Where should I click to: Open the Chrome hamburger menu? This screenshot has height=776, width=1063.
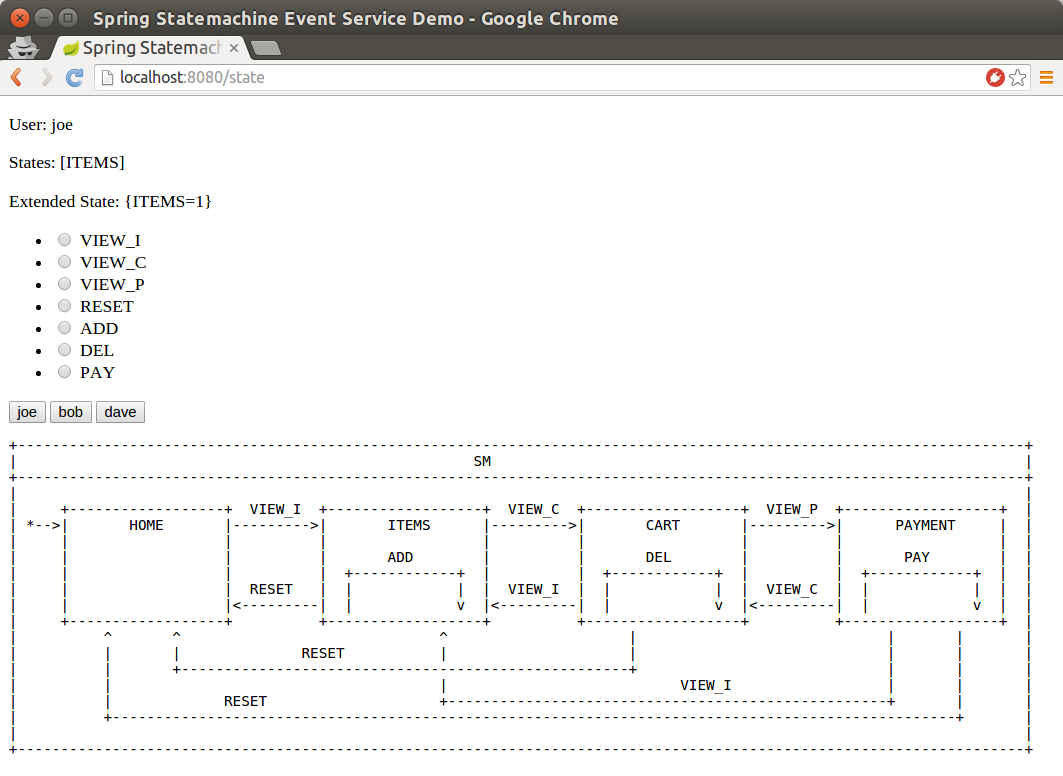click(x=1046, y=77)
